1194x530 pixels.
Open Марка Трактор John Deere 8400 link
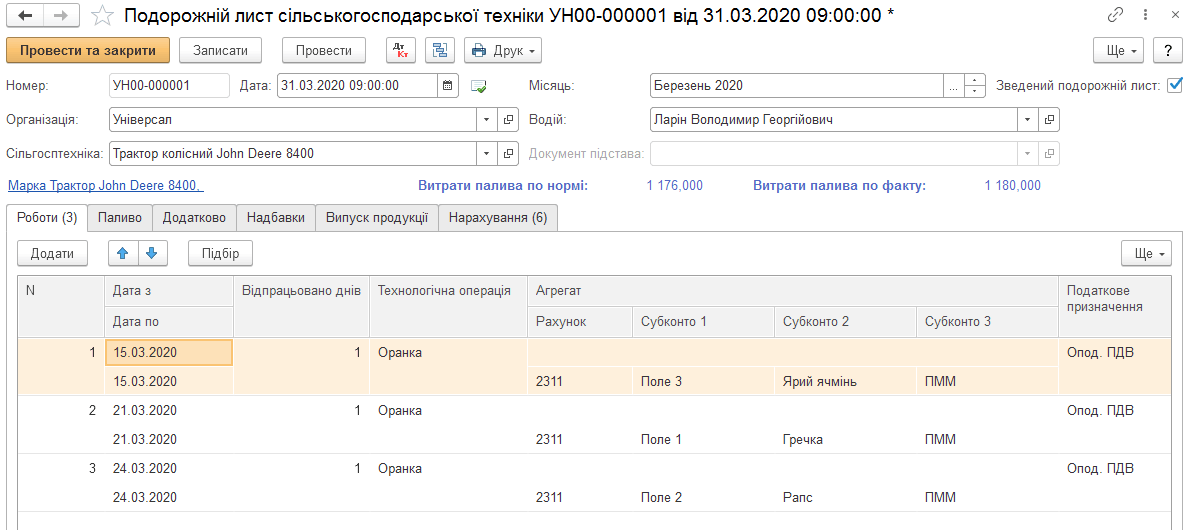(x=105, y=185)
